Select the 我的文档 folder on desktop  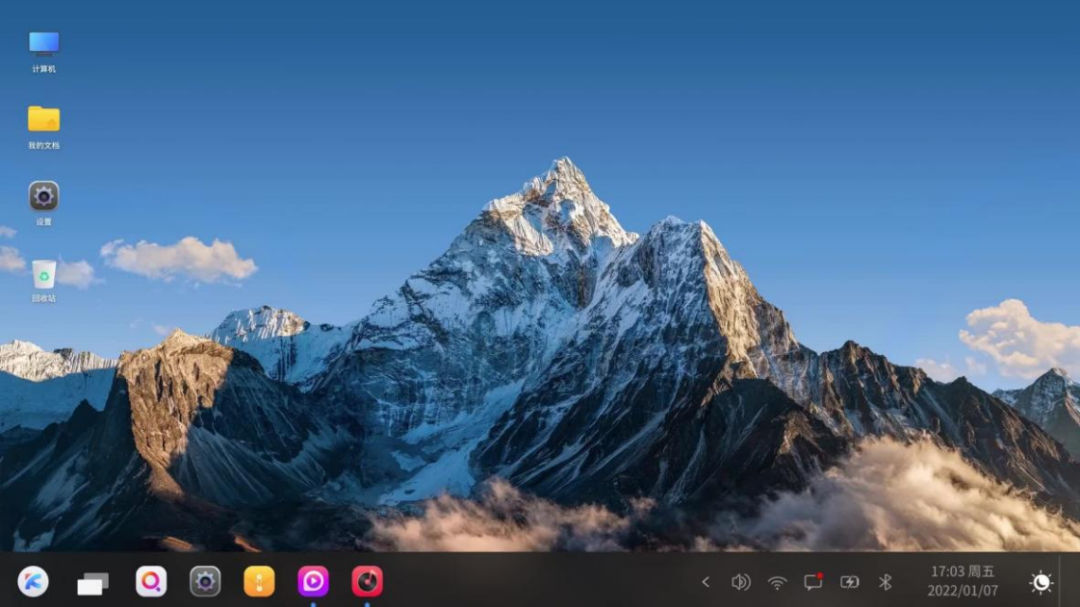point(43,127)
